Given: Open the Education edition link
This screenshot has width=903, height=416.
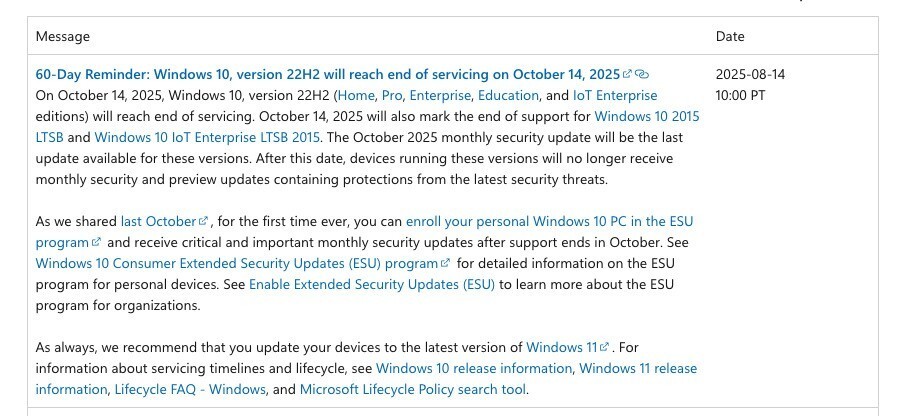Looking at the screenshot, I should (509, 95).
